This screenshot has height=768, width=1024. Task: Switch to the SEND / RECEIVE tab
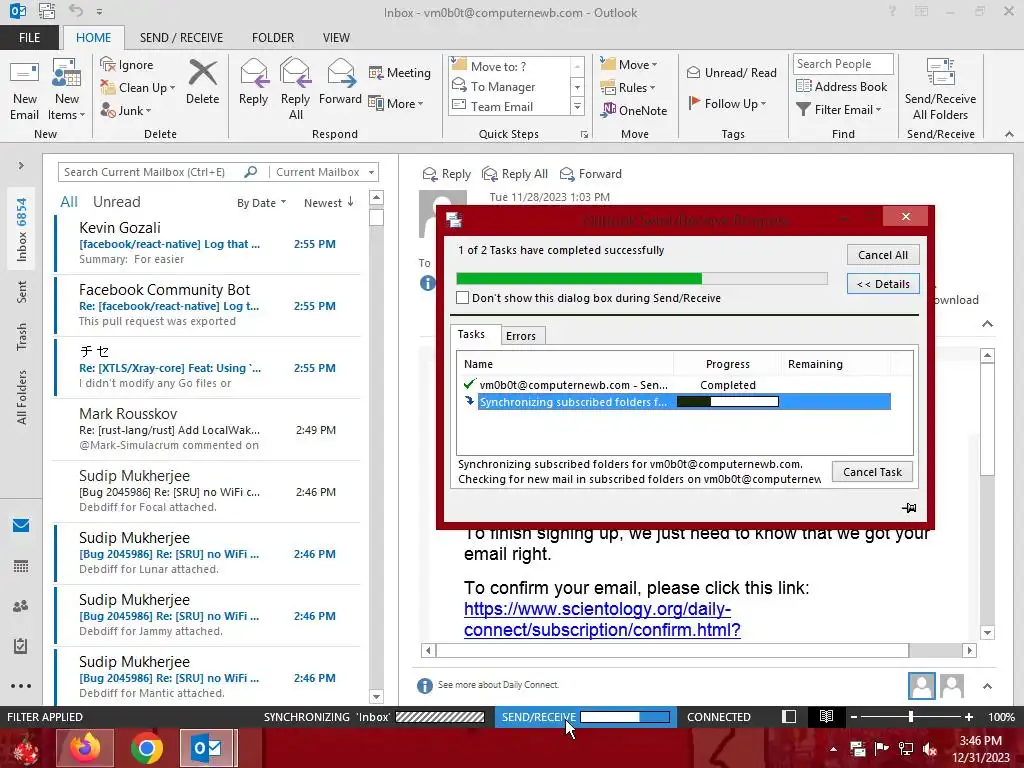(182, 37)
